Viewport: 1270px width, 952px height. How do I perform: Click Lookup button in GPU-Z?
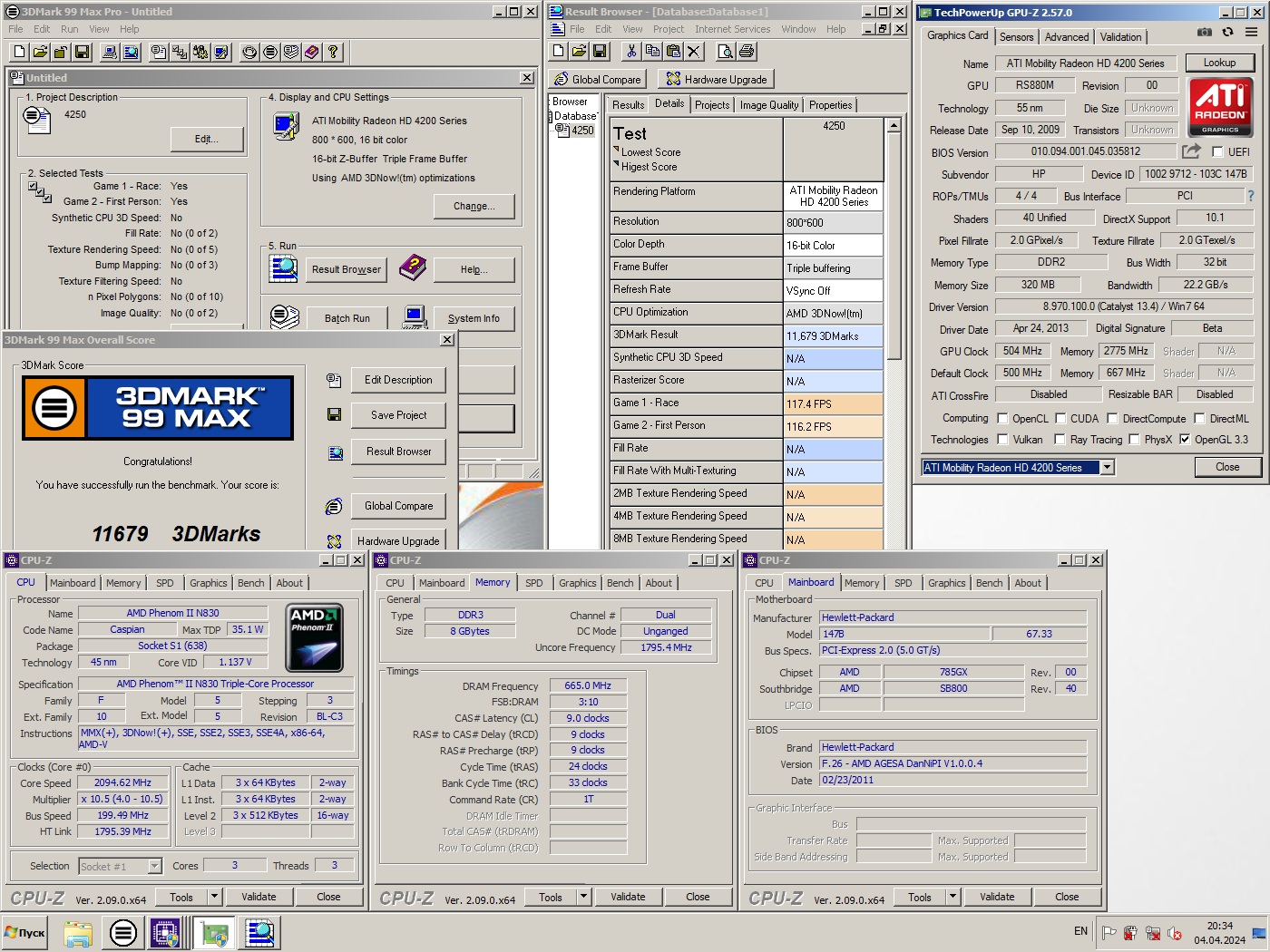[1219, 63]
